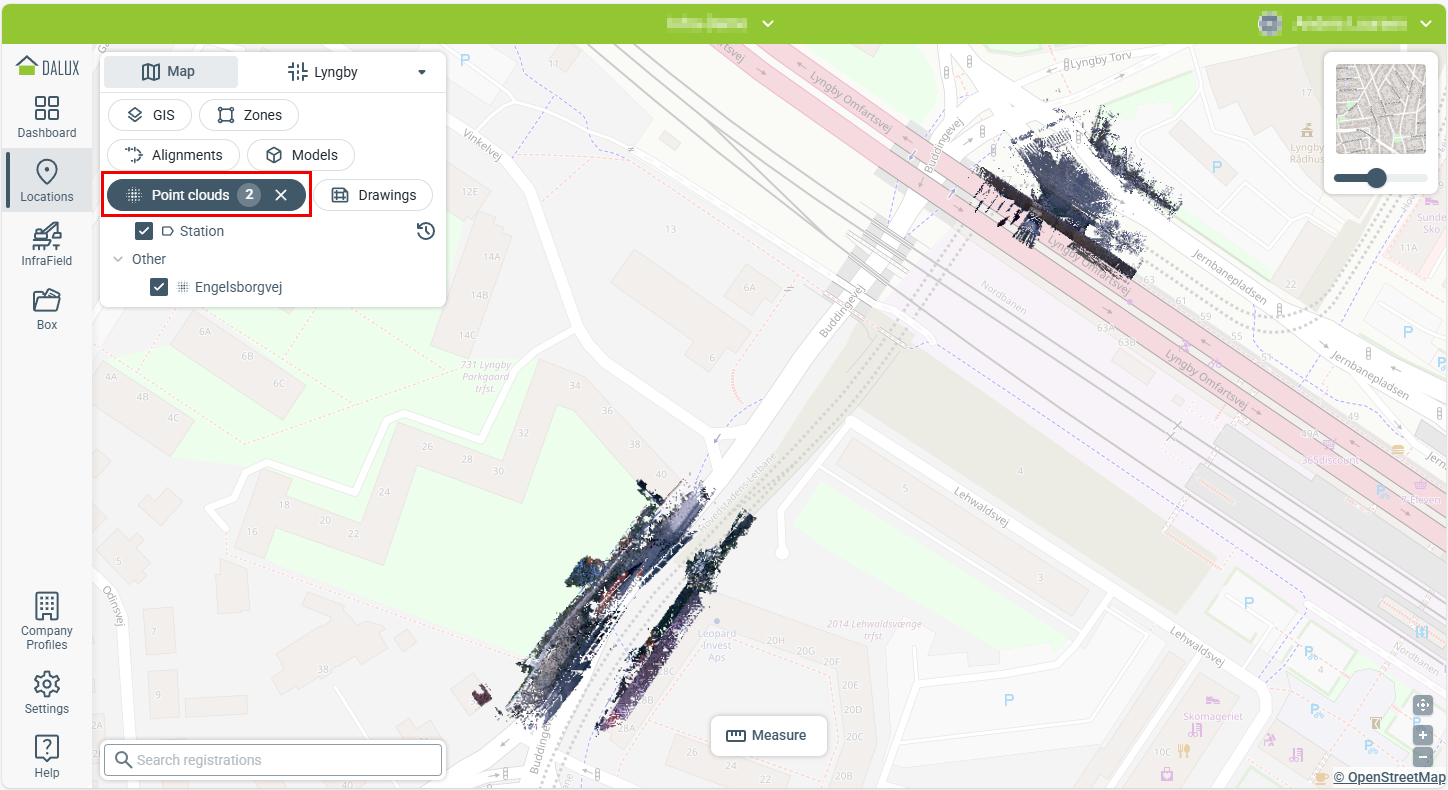Uncheck the Station checkbox
Screen dimensions: 1448x790
point(144,231)
